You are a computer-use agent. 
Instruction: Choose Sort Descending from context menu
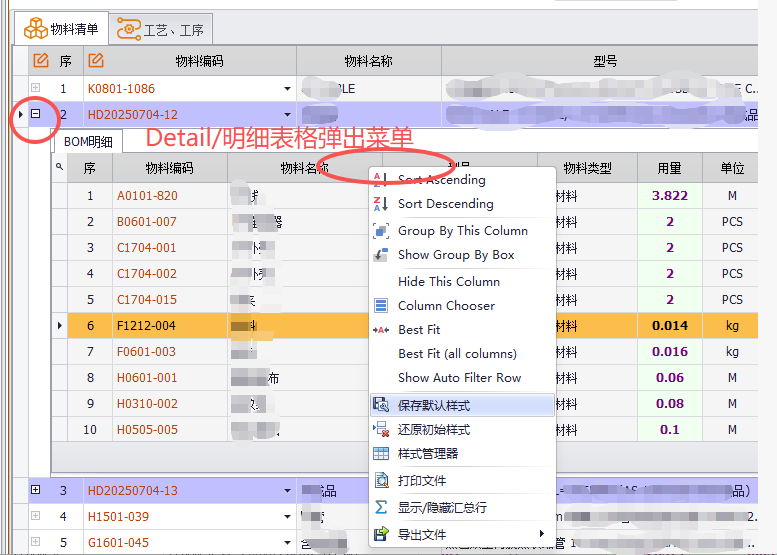(462, 204)
